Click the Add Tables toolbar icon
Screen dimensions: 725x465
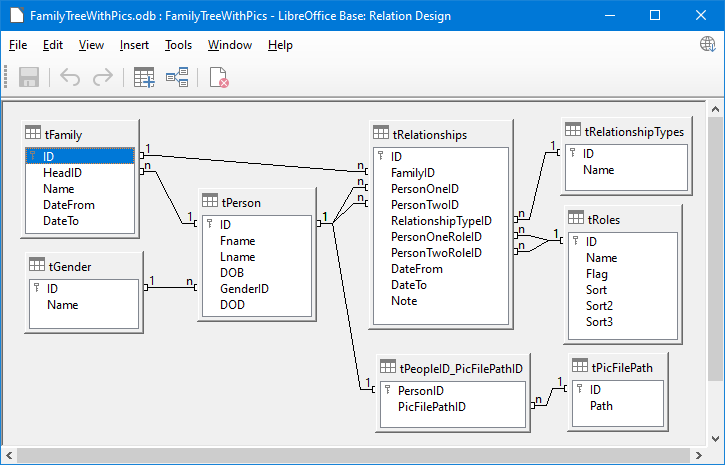coord(144,77)
